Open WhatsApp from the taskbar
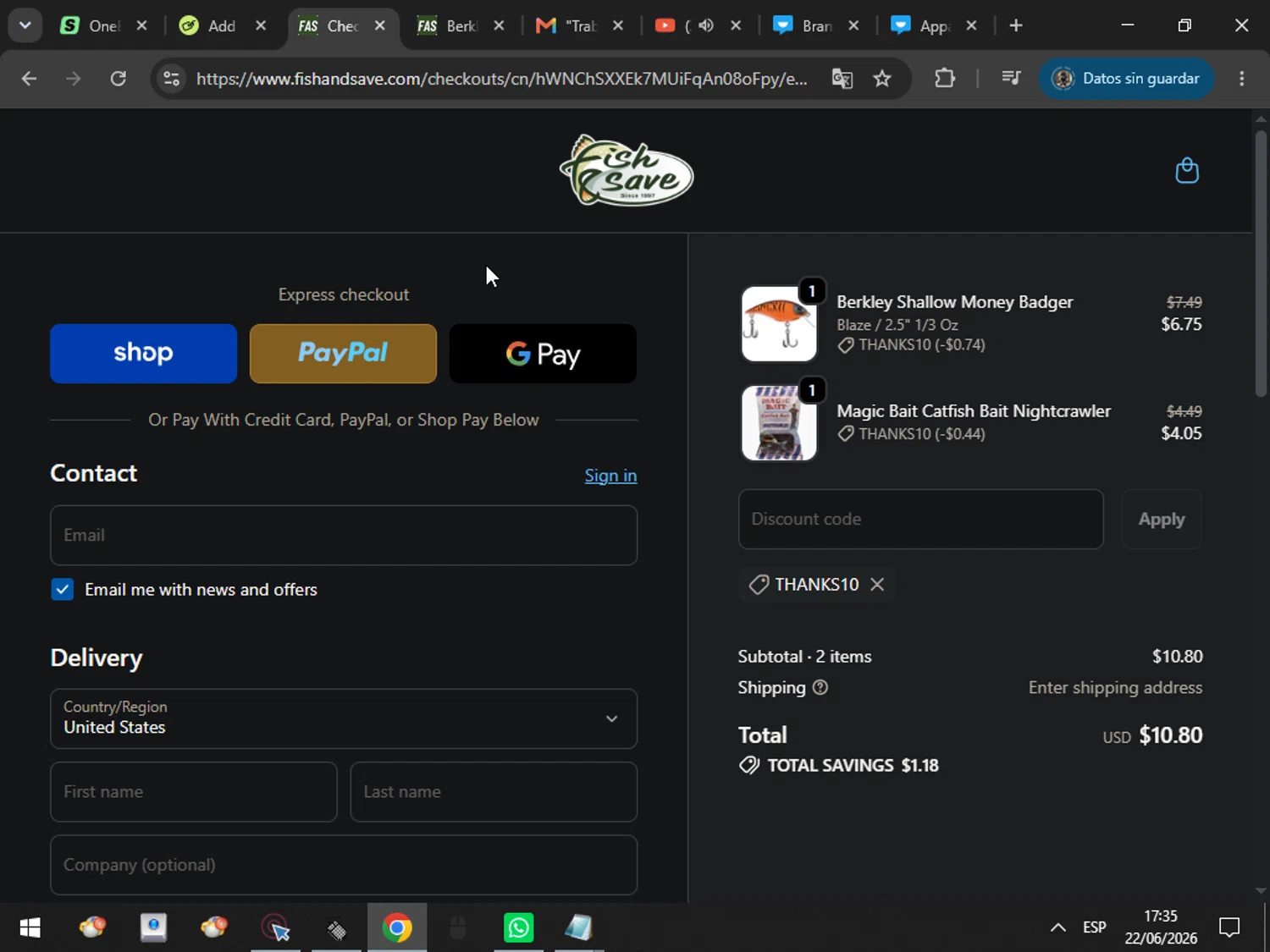 coord(518,928)
